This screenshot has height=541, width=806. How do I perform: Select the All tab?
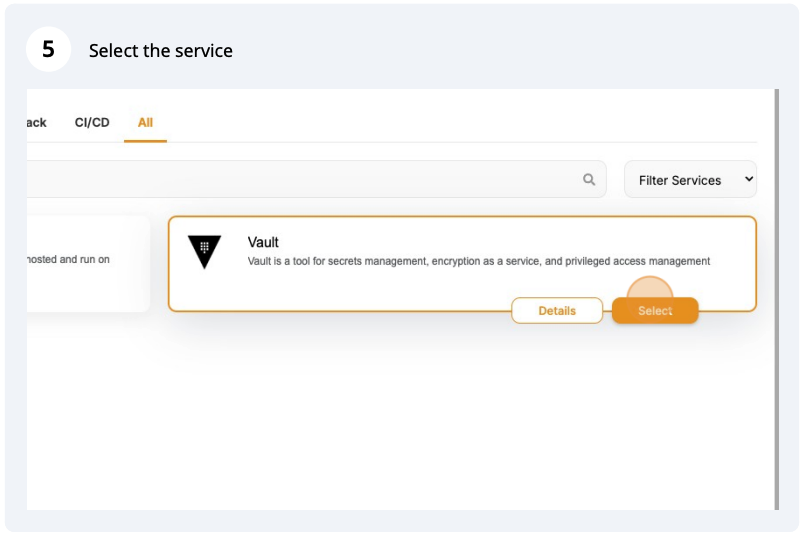click(x=145, y=123)
